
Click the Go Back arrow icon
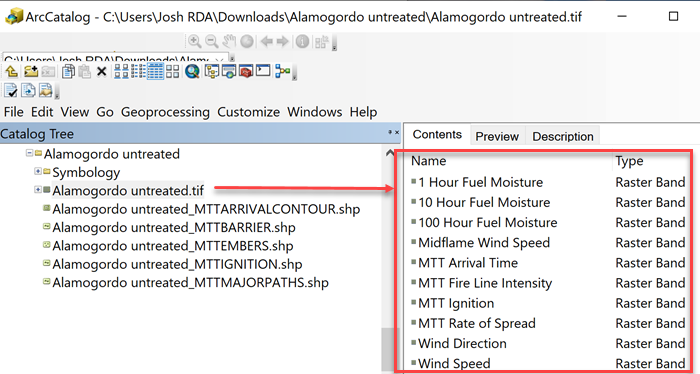click(267, 42)
